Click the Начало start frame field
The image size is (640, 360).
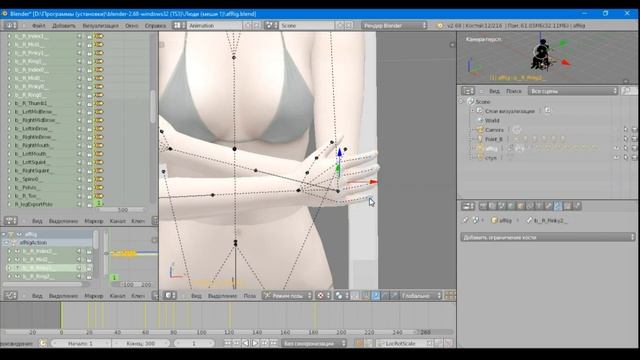pyautogui.click(x=81, y=344)
